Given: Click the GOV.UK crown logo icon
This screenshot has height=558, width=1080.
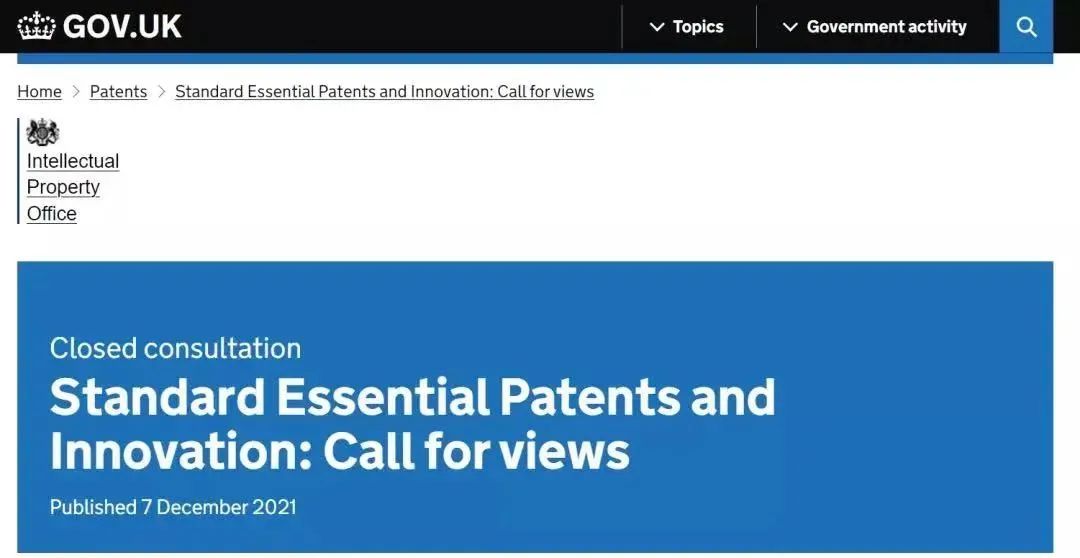Looking at the screenshot, I should pos(36,26).
